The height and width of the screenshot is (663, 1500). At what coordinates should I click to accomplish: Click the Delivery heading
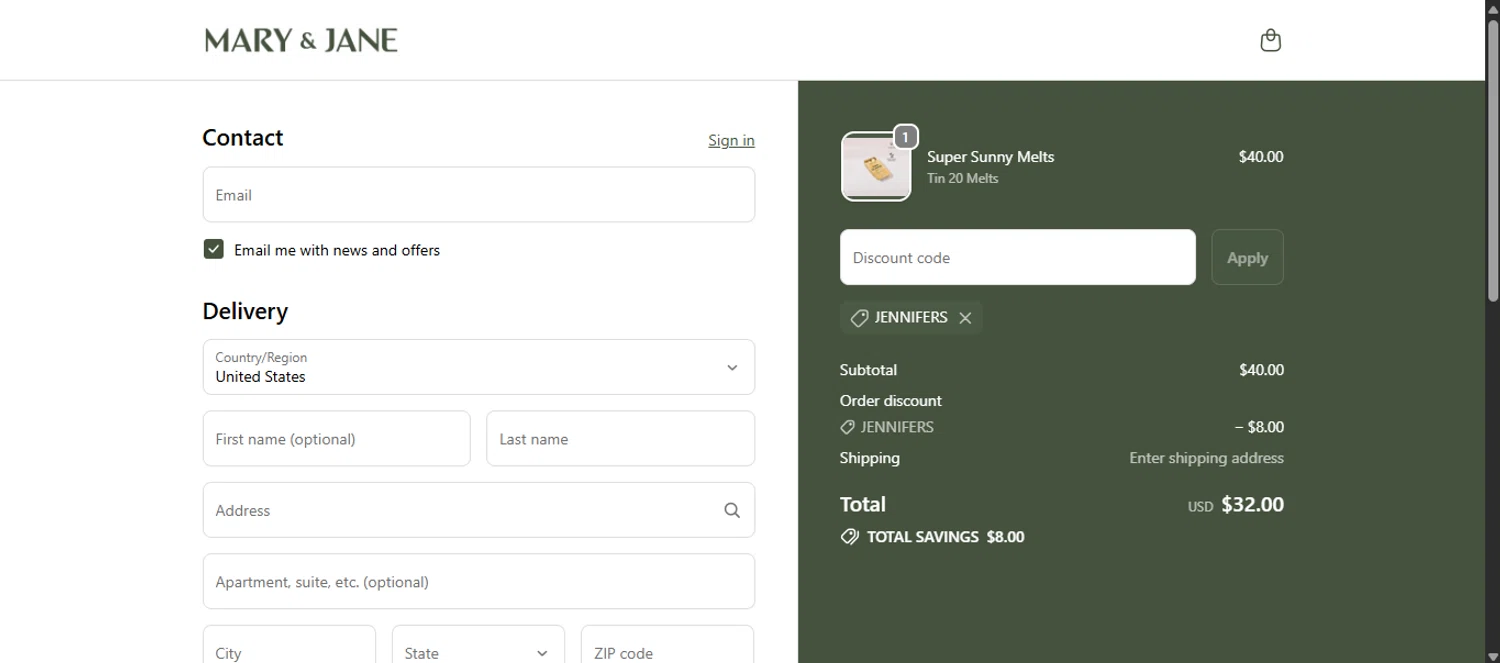click(245, 311)
